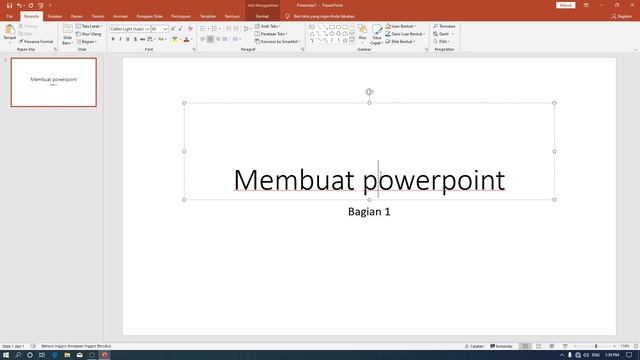Open Isian Bentuk (Shape Fill) dropdown
The width and height of the screenshot is (640, 360).
(401, 26)
